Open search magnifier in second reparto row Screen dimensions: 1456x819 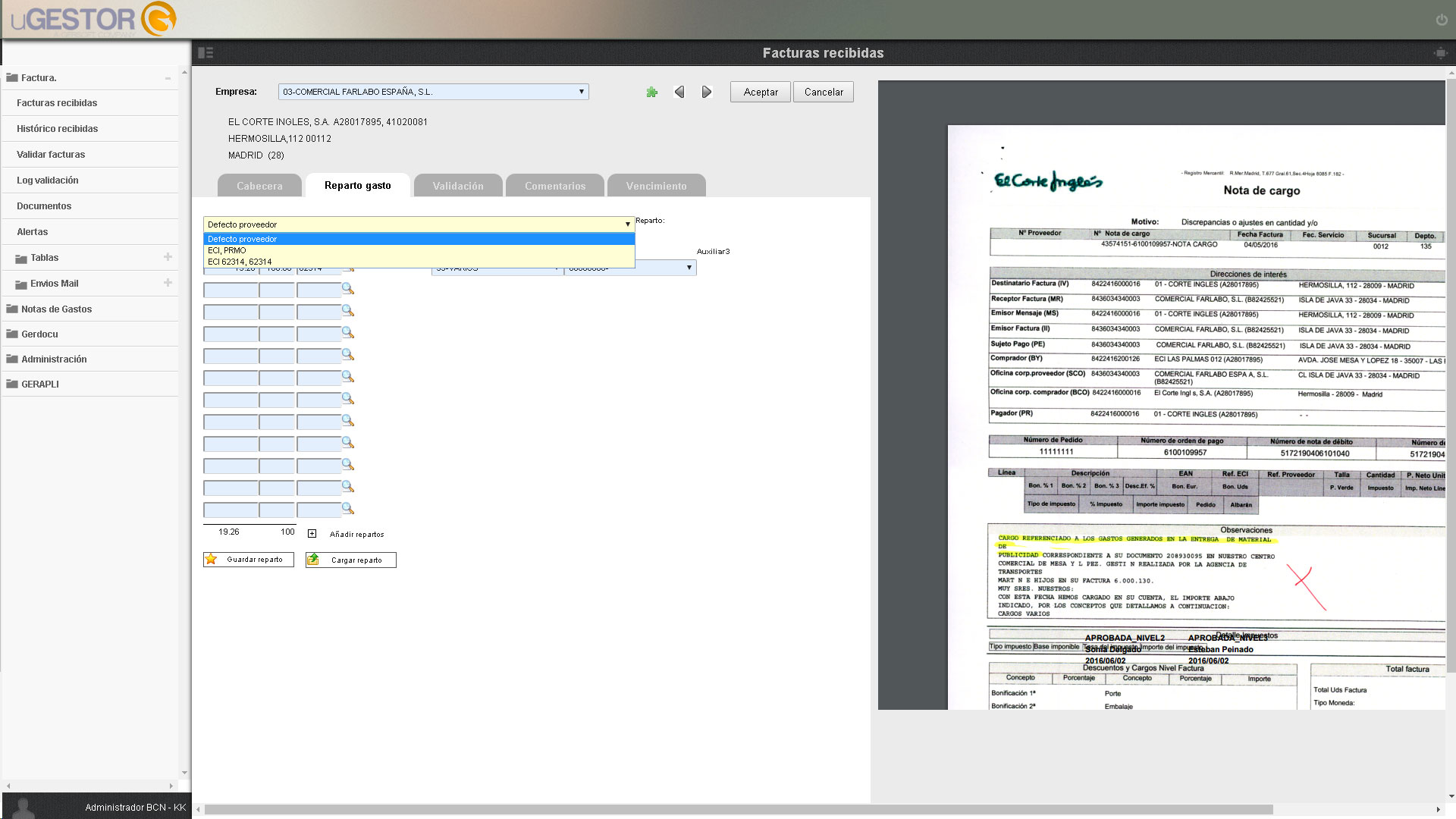point(347,289)
